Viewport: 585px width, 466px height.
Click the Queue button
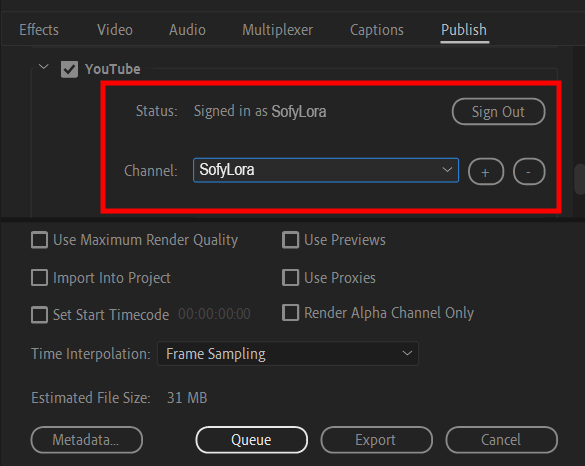251,440
